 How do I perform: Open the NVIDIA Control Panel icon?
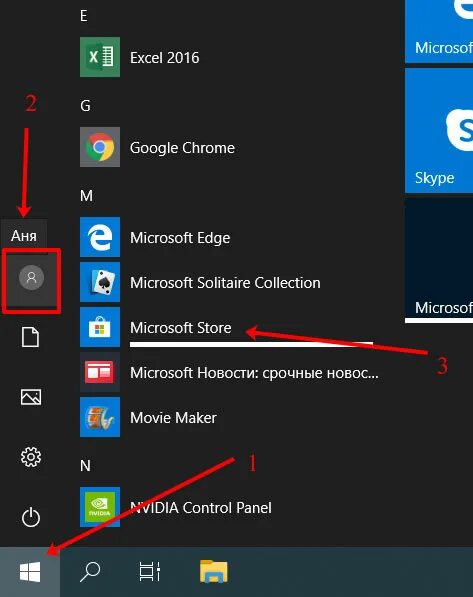[x=100, y=507]
